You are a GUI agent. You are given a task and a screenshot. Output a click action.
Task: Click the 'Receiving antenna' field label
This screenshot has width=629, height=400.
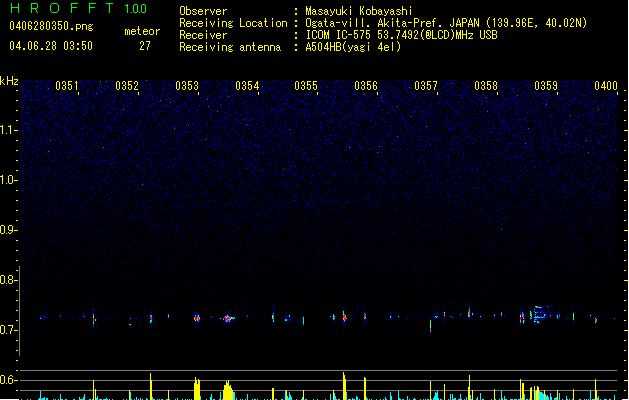pos(230,47)
